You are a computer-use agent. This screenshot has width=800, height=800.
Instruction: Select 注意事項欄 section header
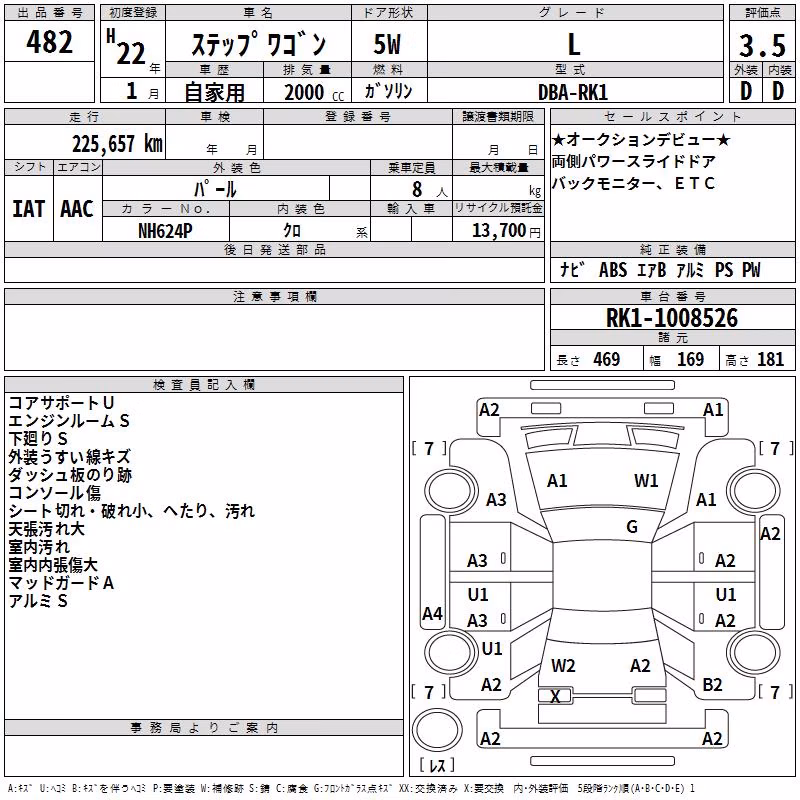(x=274, y=296)
